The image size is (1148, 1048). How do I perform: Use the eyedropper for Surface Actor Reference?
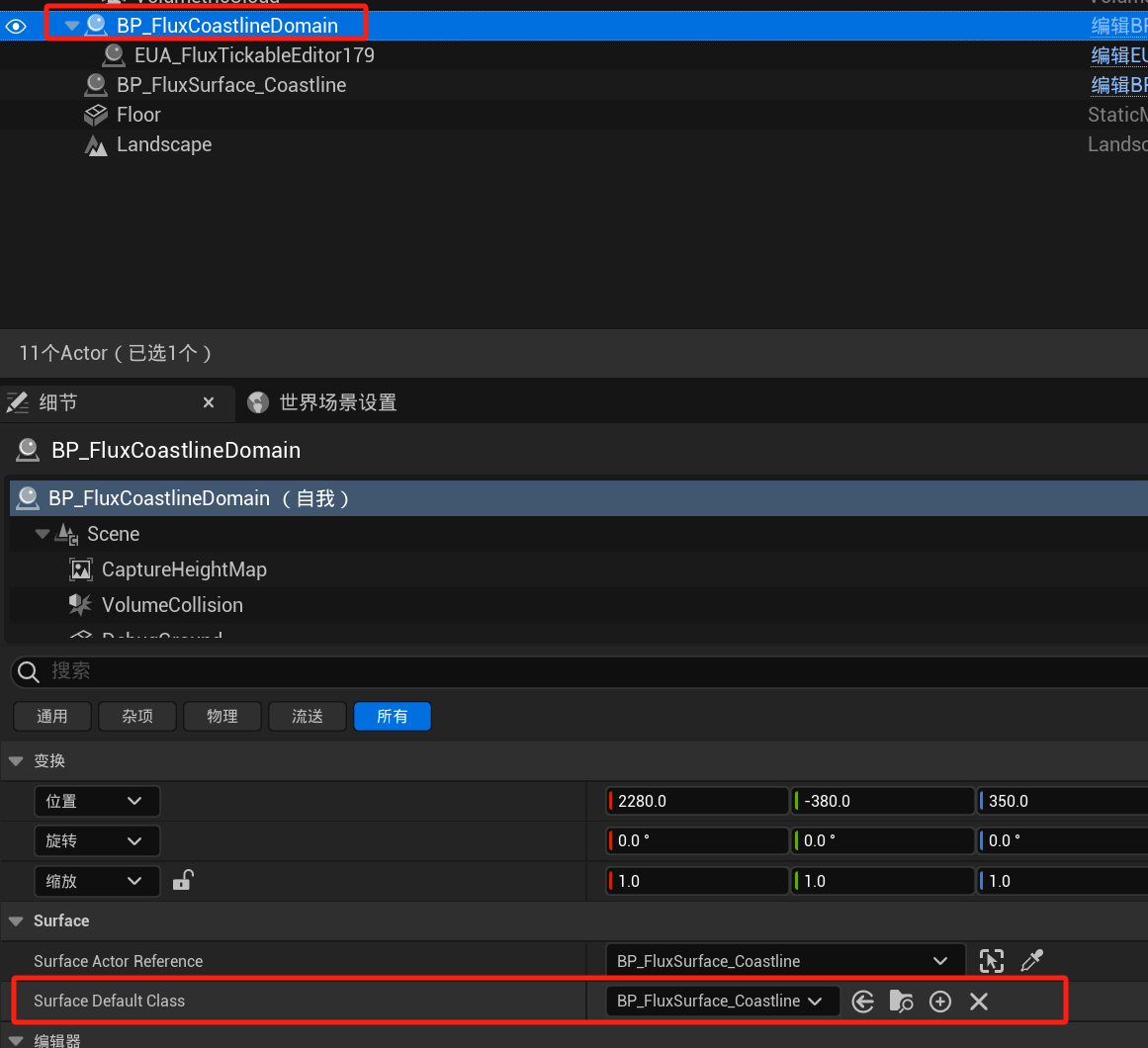(x=1031, y=960)
